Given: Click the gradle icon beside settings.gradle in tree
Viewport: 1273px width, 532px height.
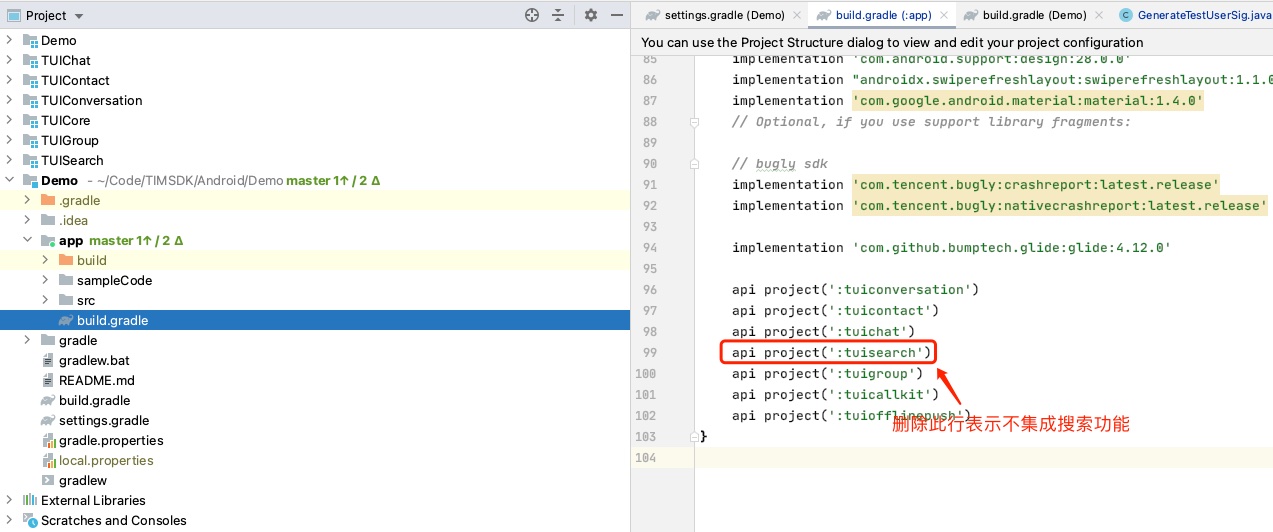Looking at the screenshot, I should click(x=48, y=421).
